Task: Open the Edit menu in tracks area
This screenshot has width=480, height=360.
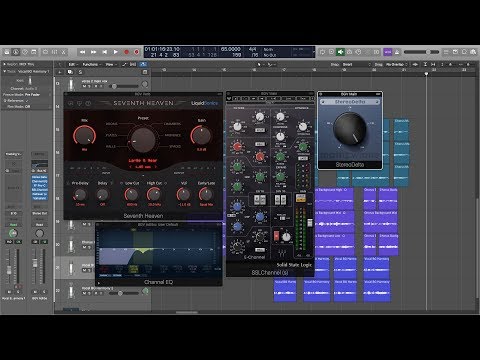Action: click(x=72, y=64)
